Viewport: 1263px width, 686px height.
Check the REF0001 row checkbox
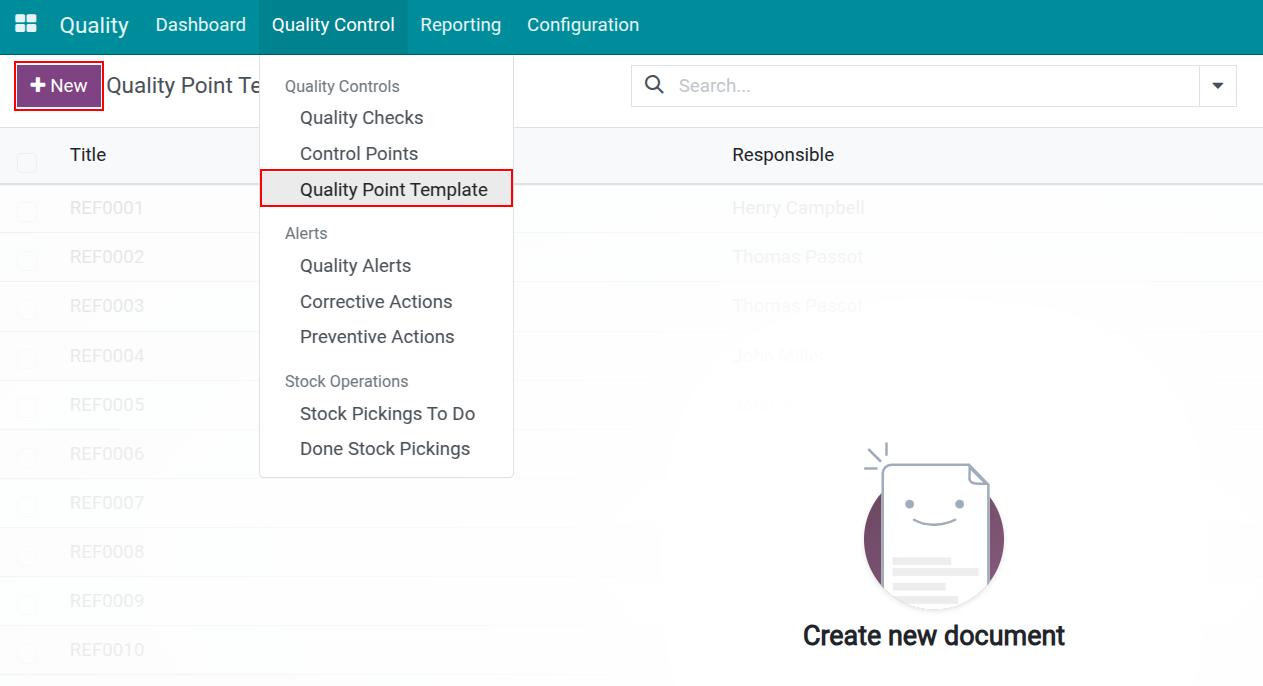coord(27,211)
